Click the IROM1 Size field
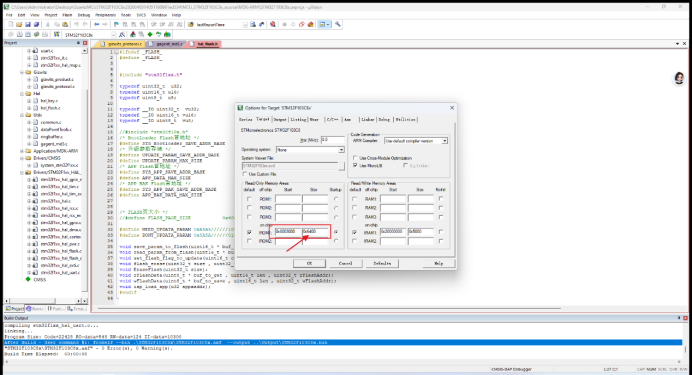 (316, 232)
